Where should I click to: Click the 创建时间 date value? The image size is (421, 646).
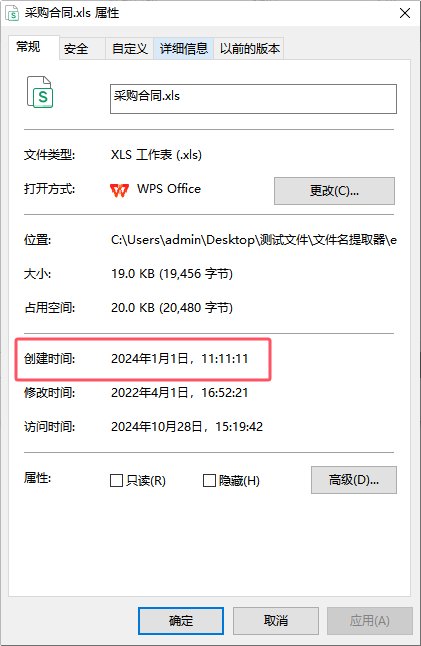pyautogui.click(x=180, y=359)
